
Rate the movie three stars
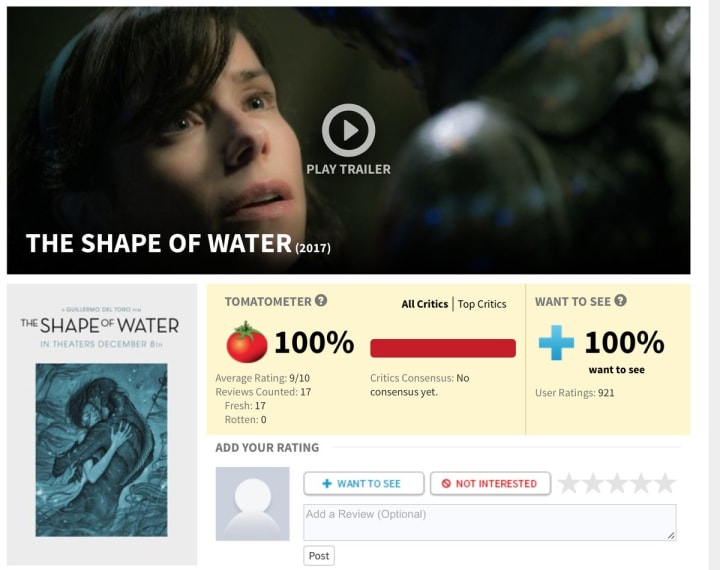click(617, 483)
